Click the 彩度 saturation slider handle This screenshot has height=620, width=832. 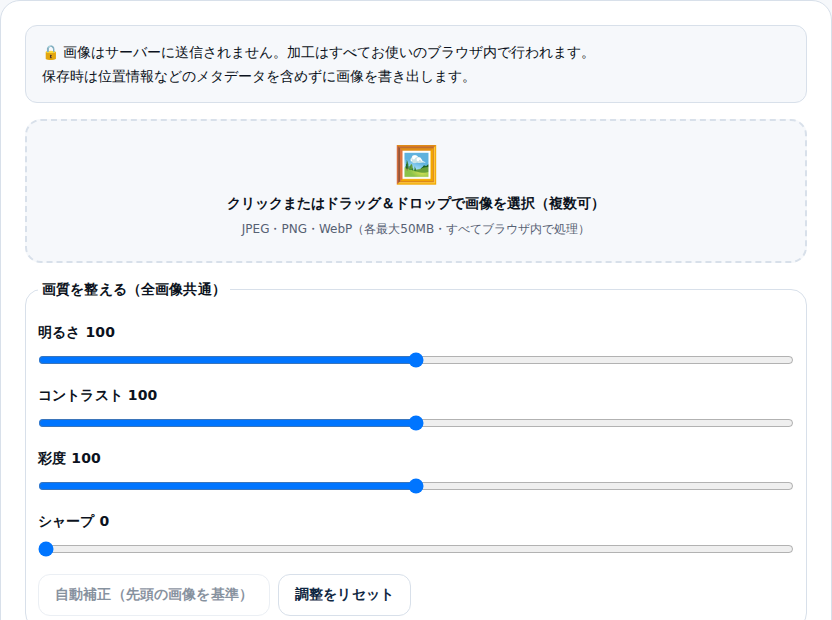tap(417, 486)
